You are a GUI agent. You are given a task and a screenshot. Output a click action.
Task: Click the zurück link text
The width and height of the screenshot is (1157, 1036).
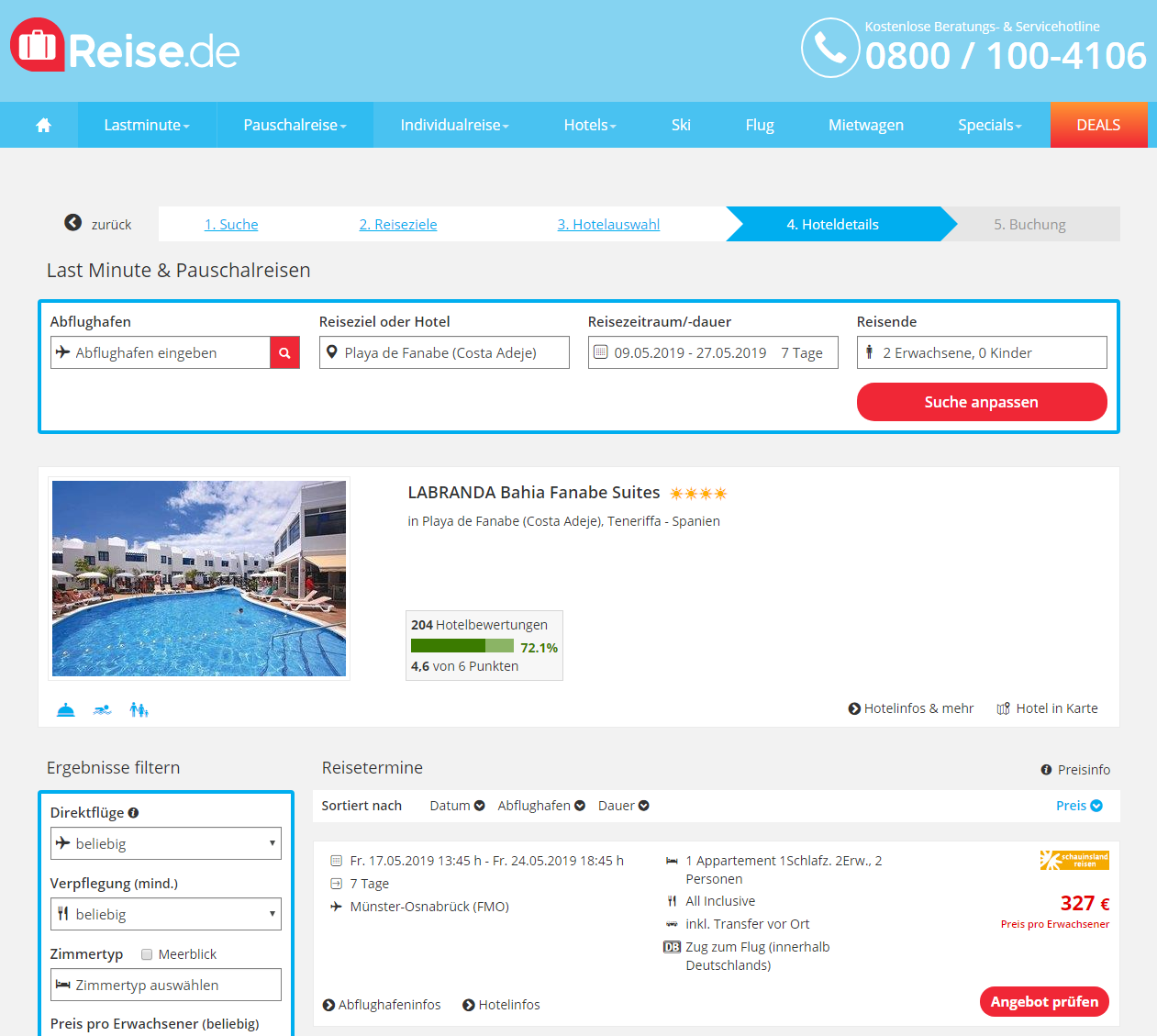(111, 225)
